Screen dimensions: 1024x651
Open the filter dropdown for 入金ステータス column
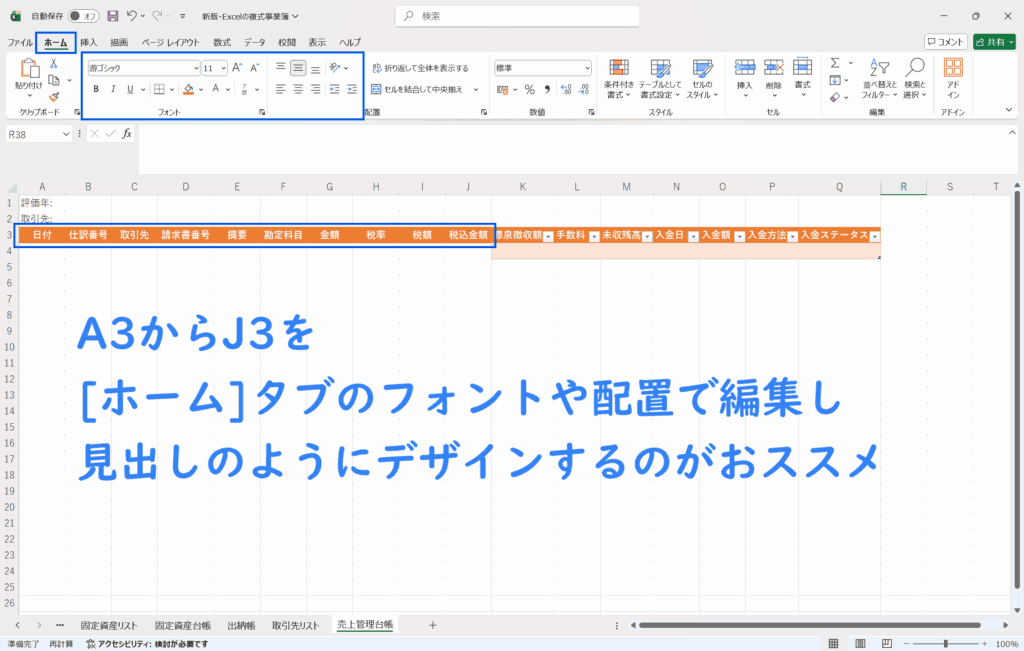(874, 236)
